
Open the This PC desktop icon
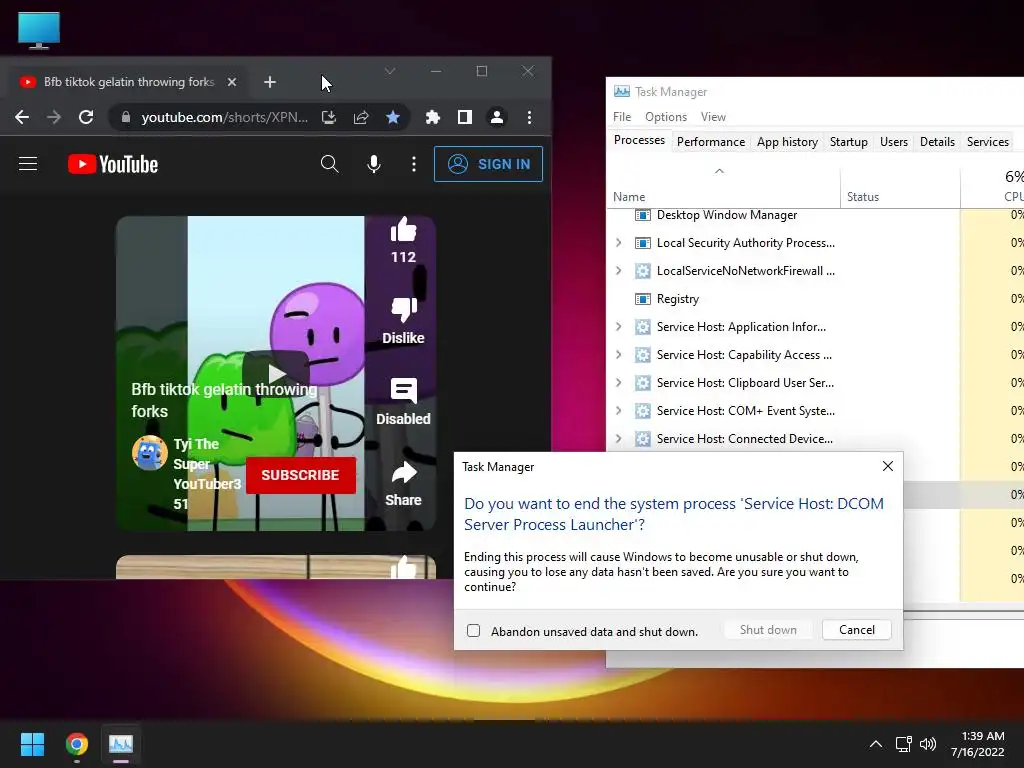point(39,30)
